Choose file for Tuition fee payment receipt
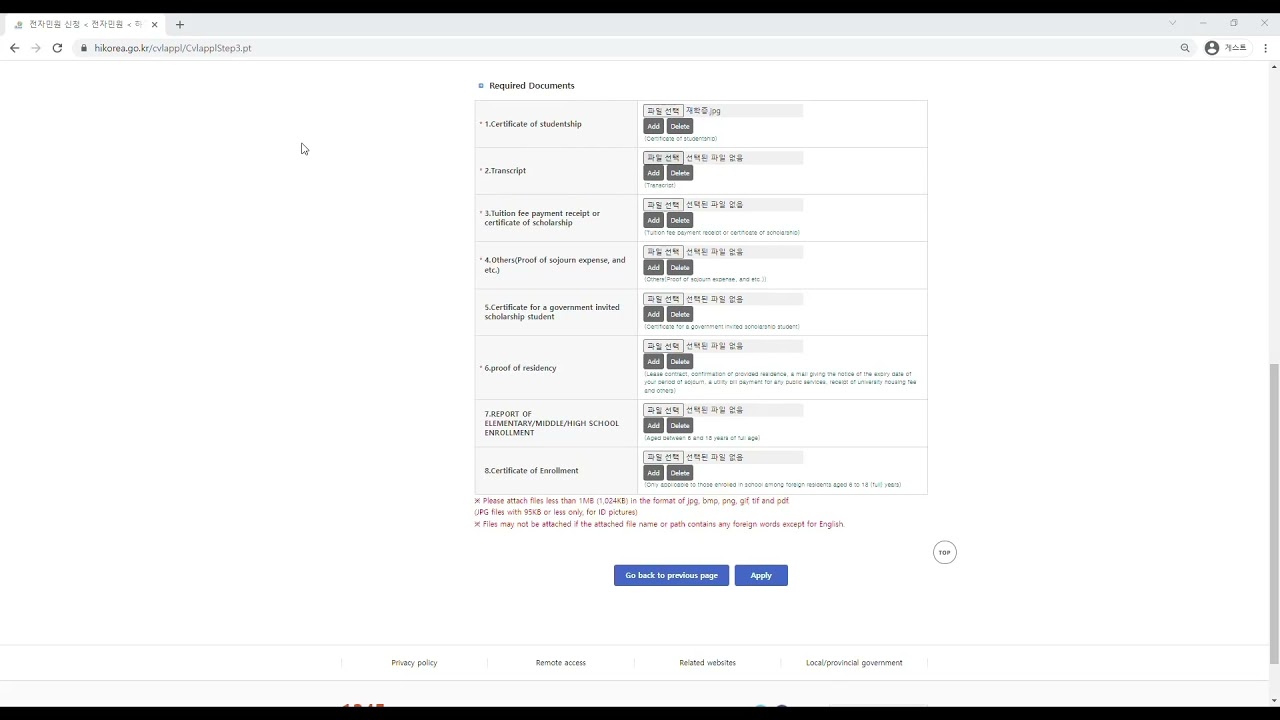The image size is (1280, 720). [663, 205]
